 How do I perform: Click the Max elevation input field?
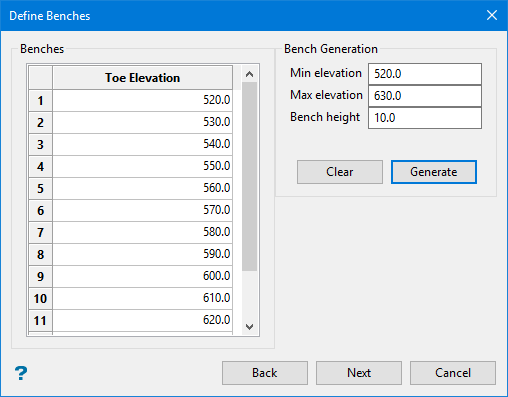click(x=425, y=96)
